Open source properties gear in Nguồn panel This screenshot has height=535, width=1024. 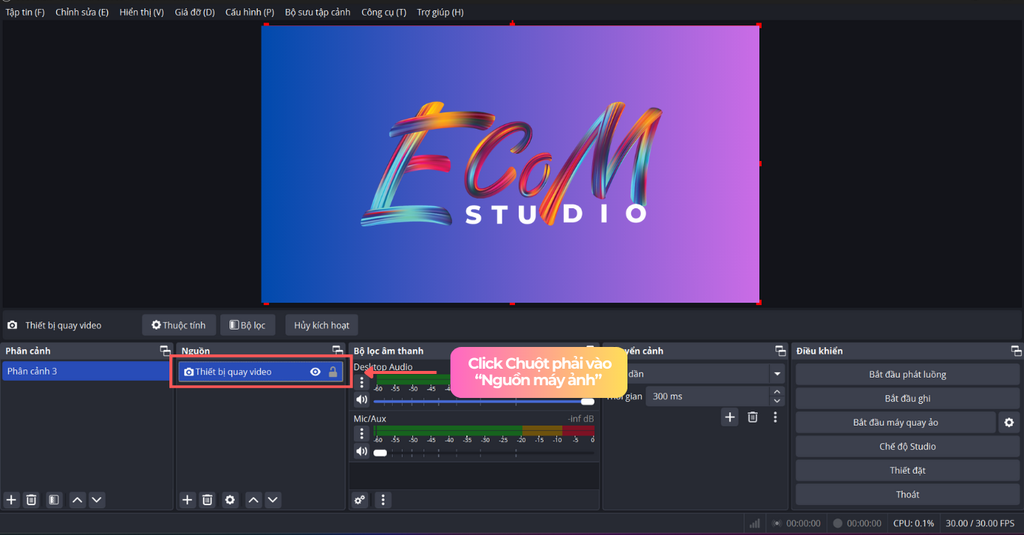pos(230,500)
